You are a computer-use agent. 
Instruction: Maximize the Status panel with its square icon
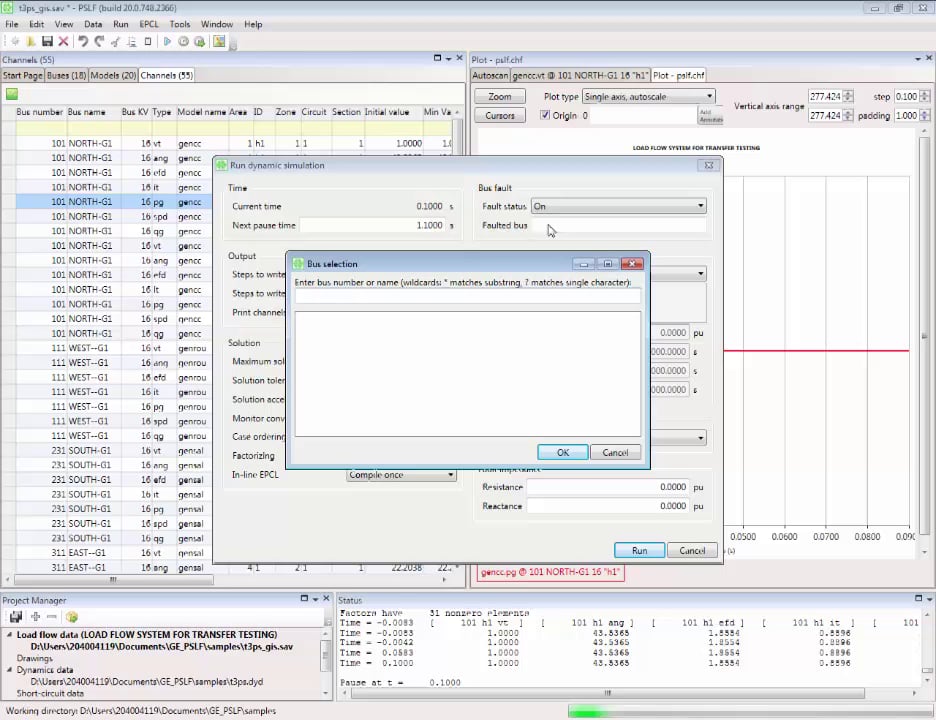tap(918, 598)
